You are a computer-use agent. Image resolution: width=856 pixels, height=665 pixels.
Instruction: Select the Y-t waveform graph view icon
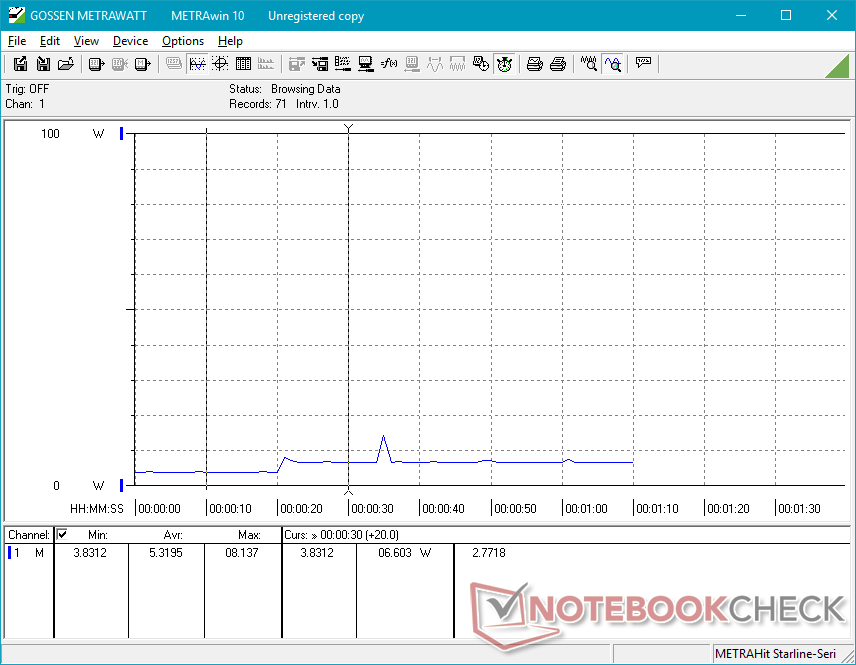(x=197, y=64)
